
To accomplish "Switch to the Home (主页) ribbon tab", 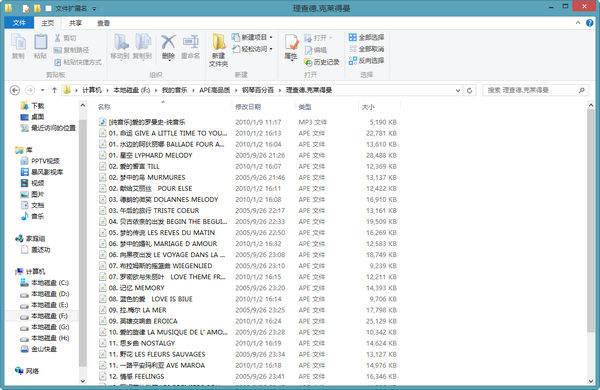I will (x=48, y=23).
